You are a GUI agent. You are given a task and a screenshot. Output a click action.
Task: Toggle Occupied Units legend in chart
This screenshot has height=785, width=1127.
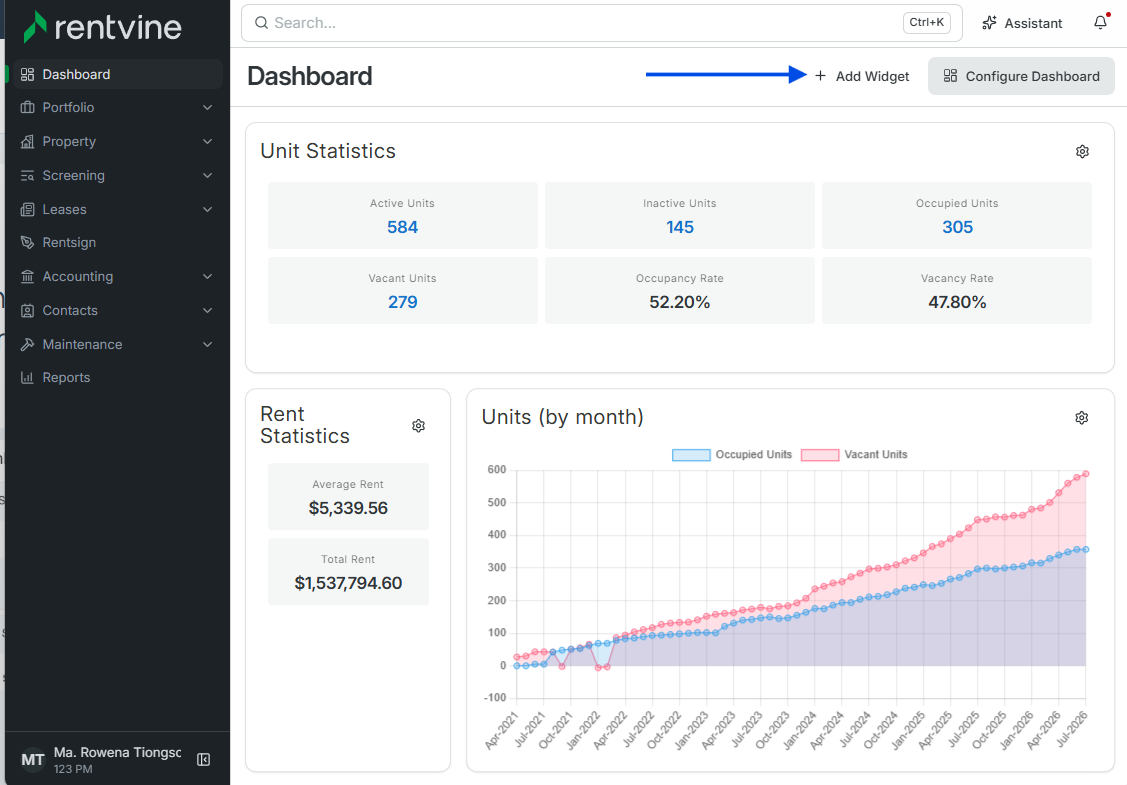click(732, 454)
